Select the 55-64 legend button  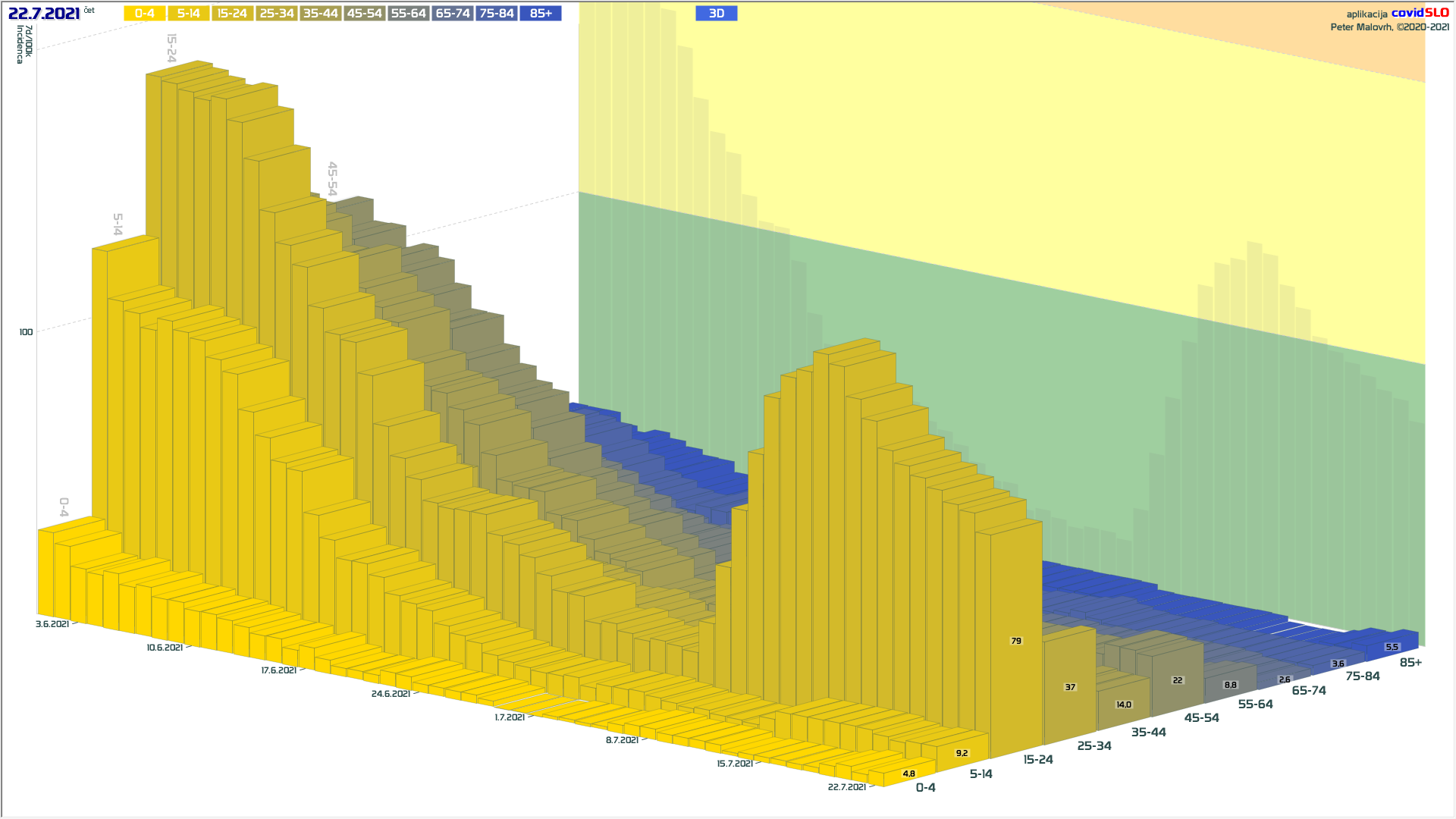point(408,14)
